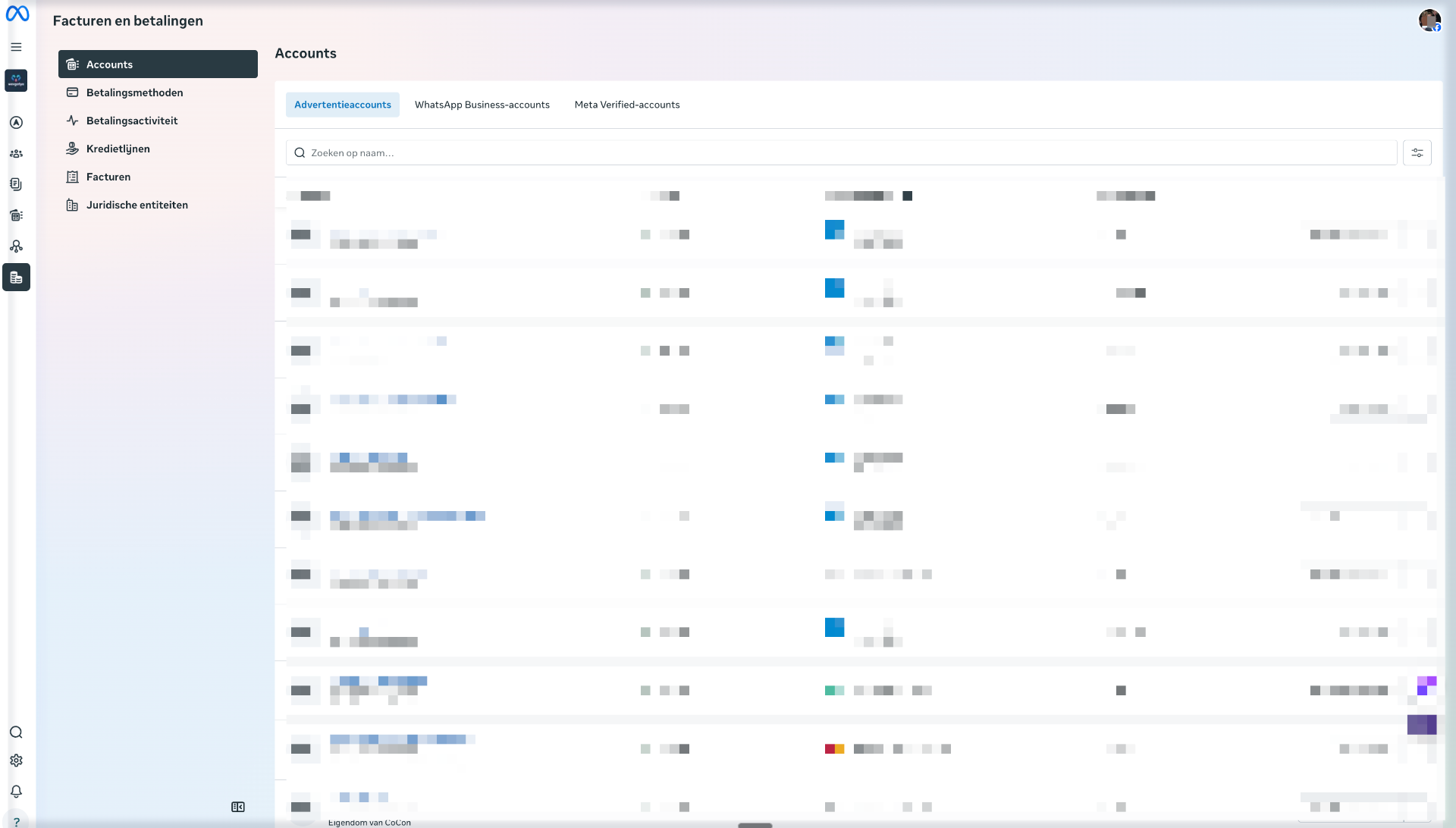Open the filter settings button beside search

[x=1417, y=153]
